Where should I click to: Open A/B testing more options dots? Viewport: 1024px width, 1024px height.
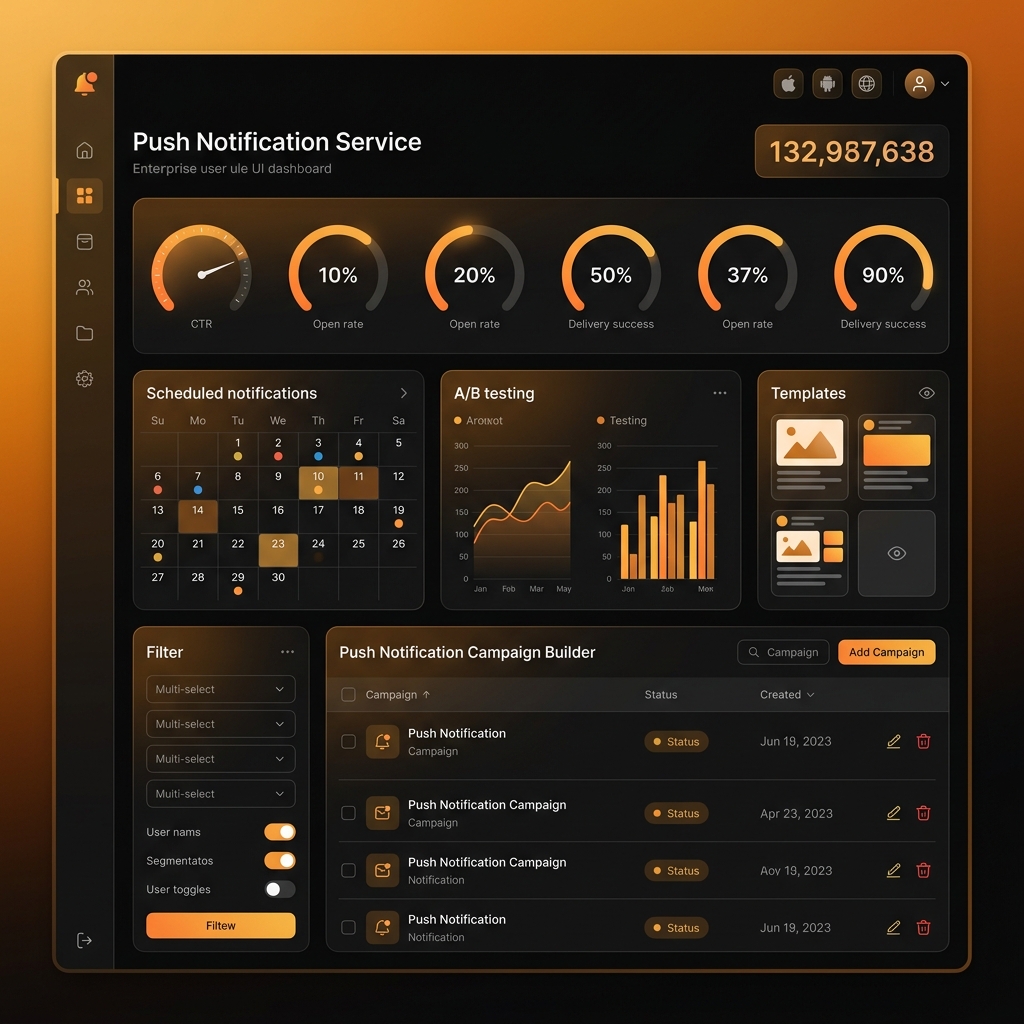(720, 393)
